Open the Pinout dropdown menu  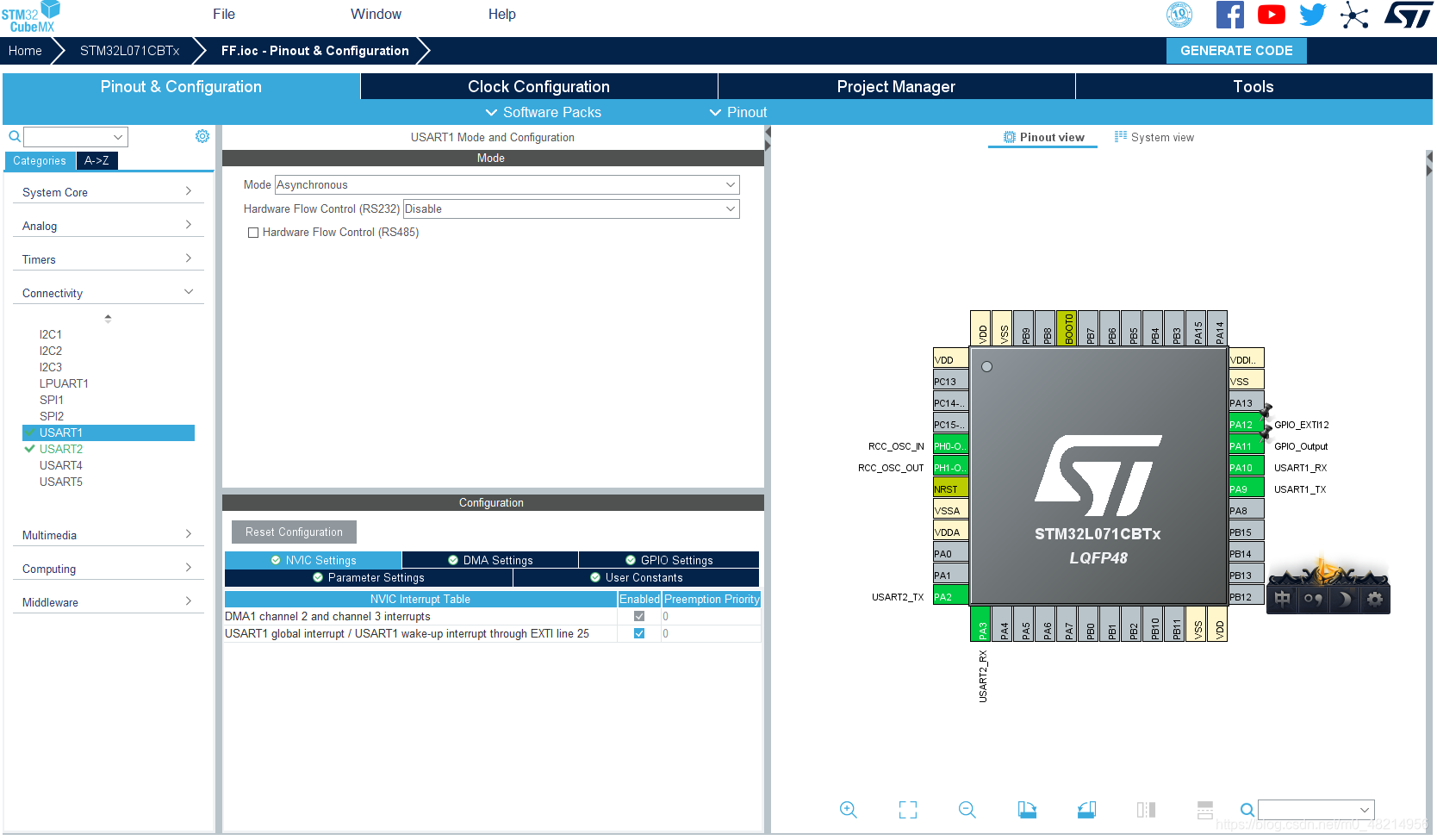[738, 112]
